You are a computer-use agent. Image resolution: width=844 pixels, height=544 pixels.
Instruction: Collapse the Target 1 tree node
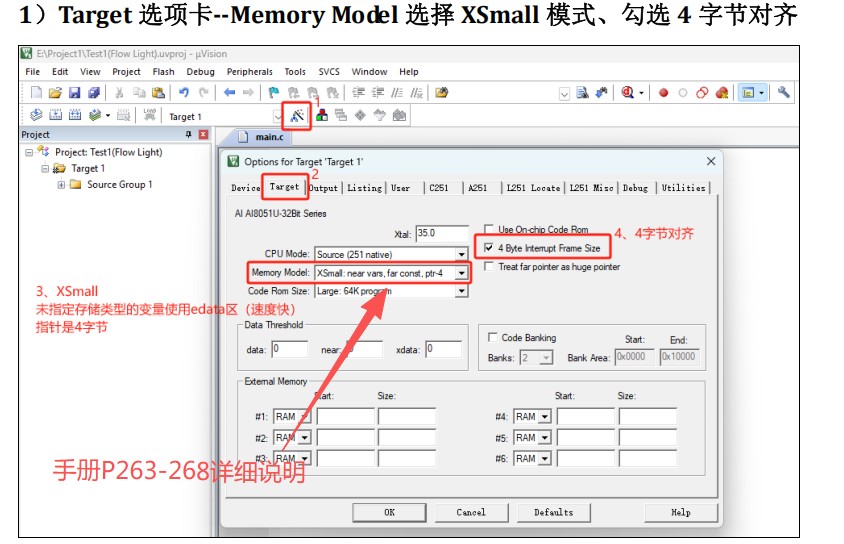[45, 168]
